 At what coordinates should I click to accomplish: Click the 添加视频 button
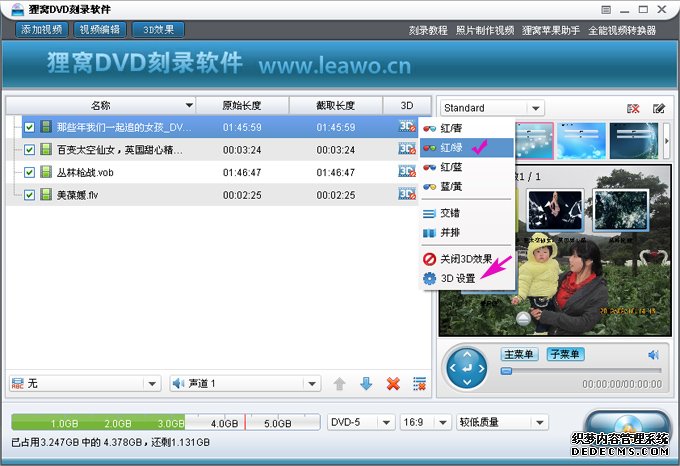click(42, 29)
